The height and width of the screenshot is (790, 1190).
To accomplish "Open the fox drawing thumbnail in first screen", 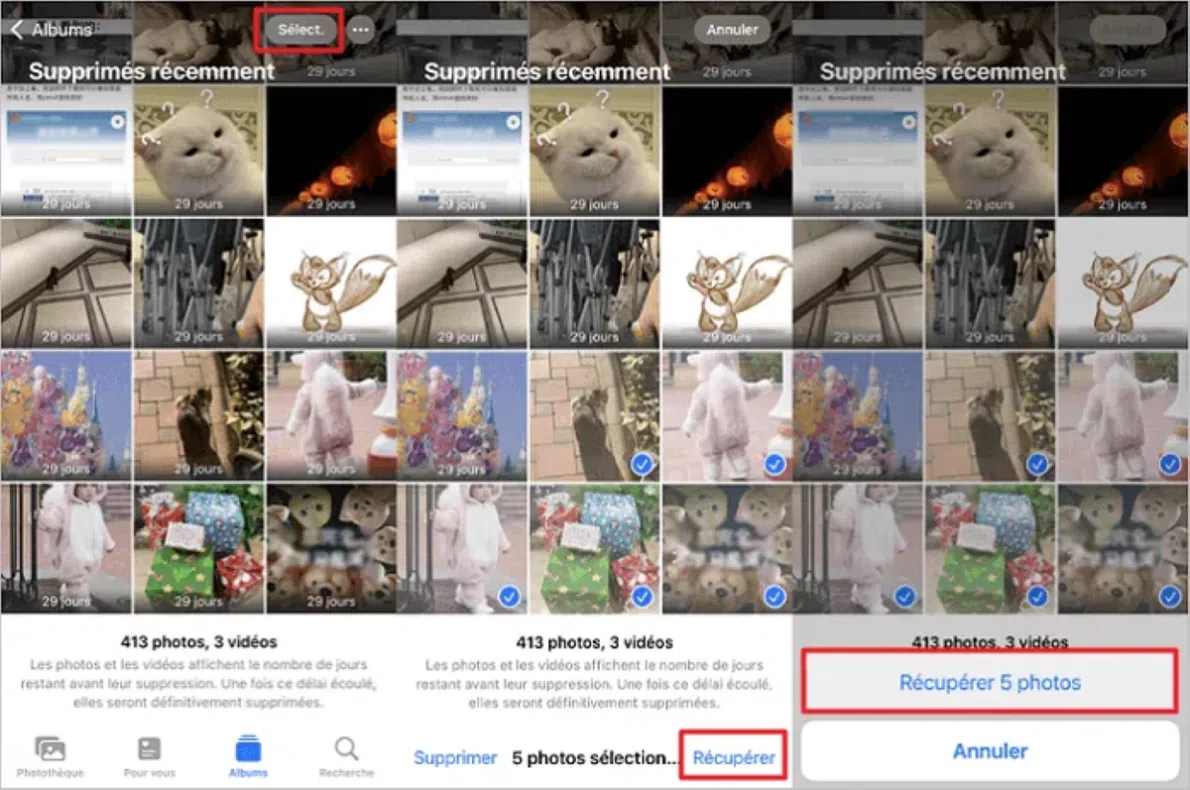I will [x=331, y=283].
